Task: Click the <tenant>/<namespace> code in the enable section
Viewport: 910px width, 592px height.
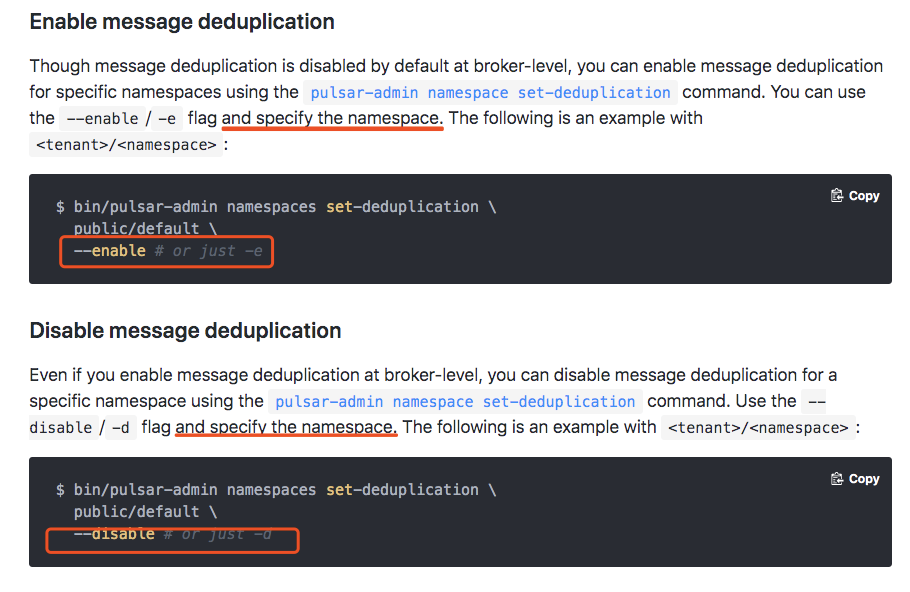Action: [x=126, y=145]
